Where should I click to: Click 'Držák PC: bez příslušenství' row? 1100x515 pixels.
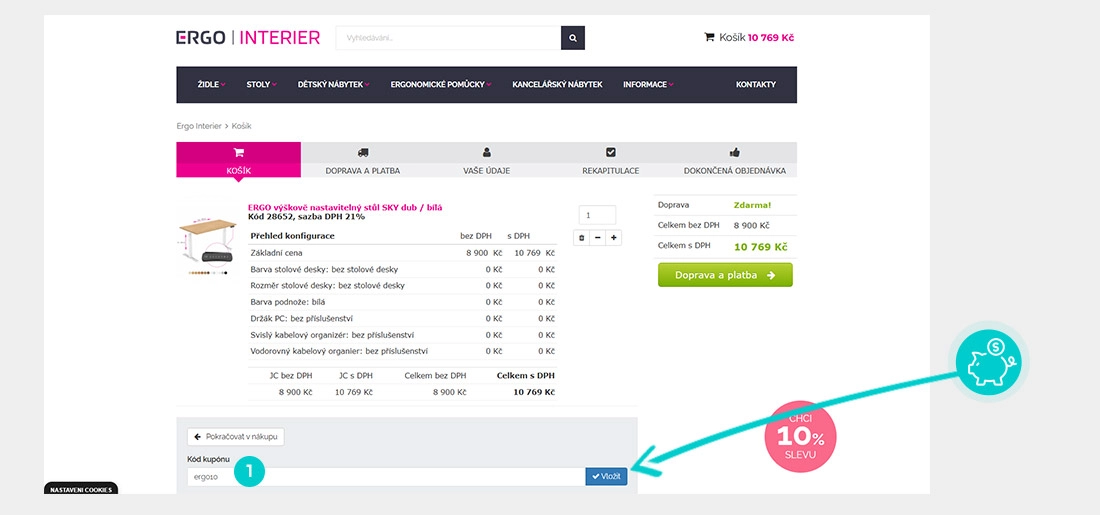click(403, 319)
